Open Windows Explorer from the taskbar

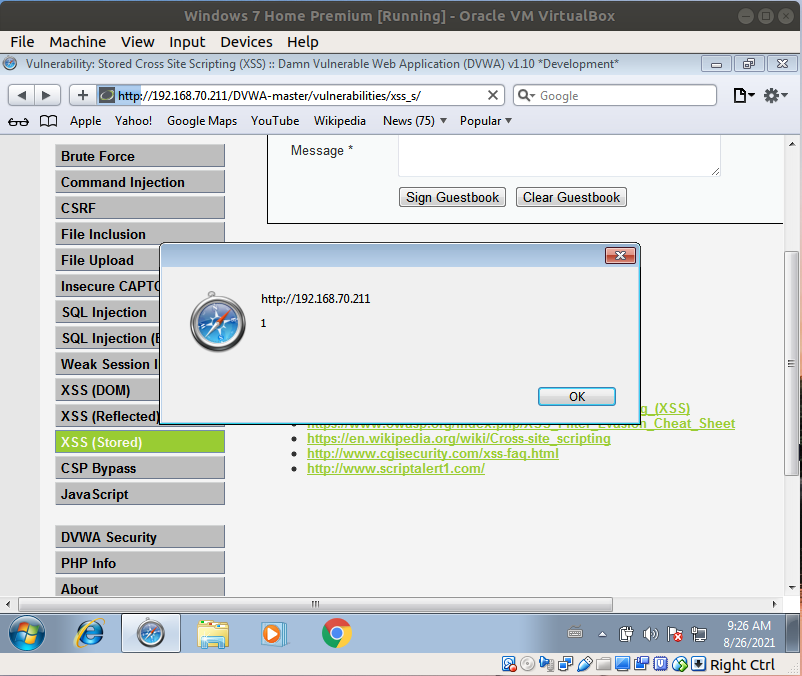pos(213,634)
